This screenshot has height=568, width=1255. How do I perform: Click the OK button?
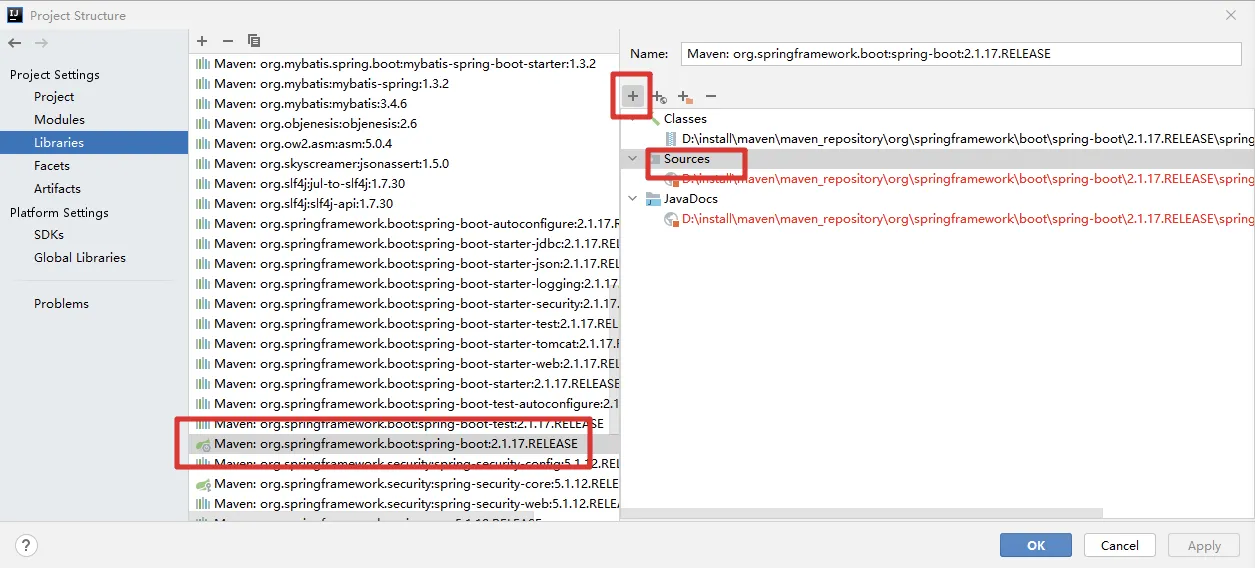pos(1036,545)
